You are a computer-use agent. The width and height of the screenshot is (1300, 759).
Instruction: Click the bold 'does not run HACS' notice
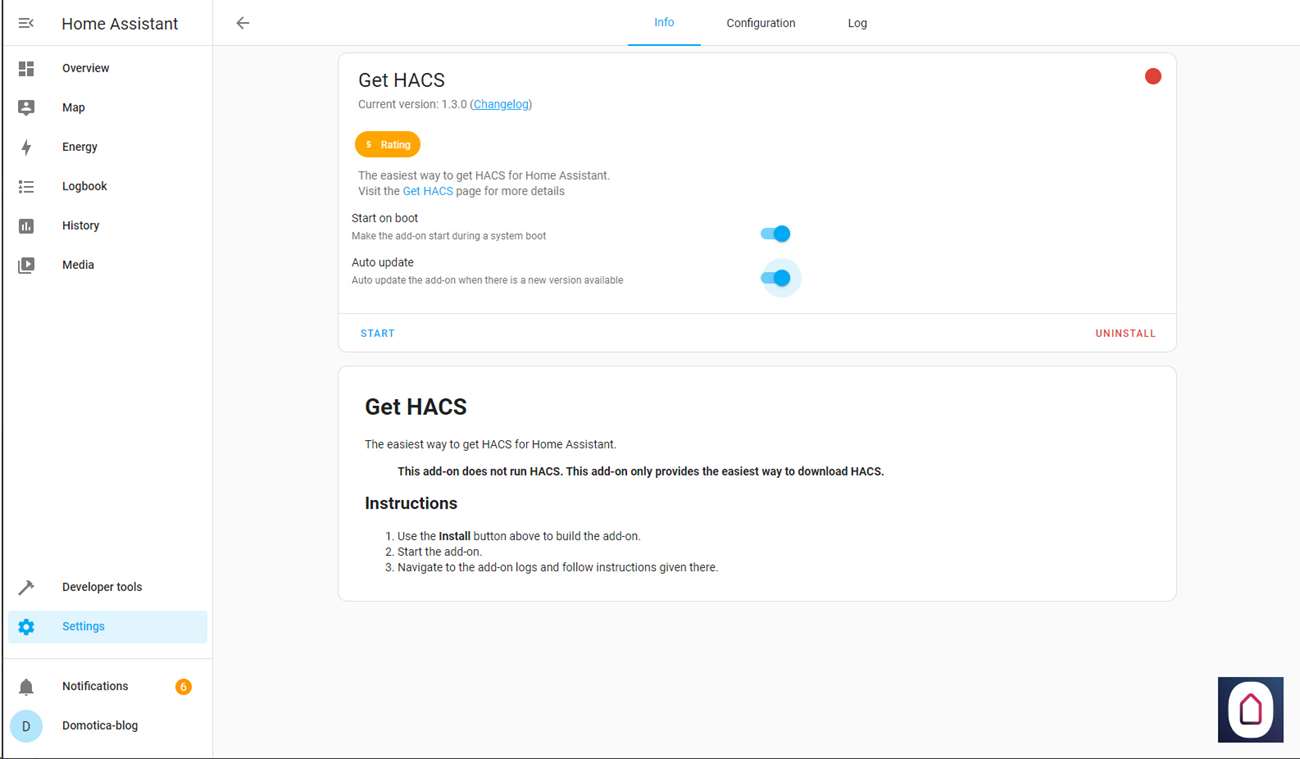(641, 471)
